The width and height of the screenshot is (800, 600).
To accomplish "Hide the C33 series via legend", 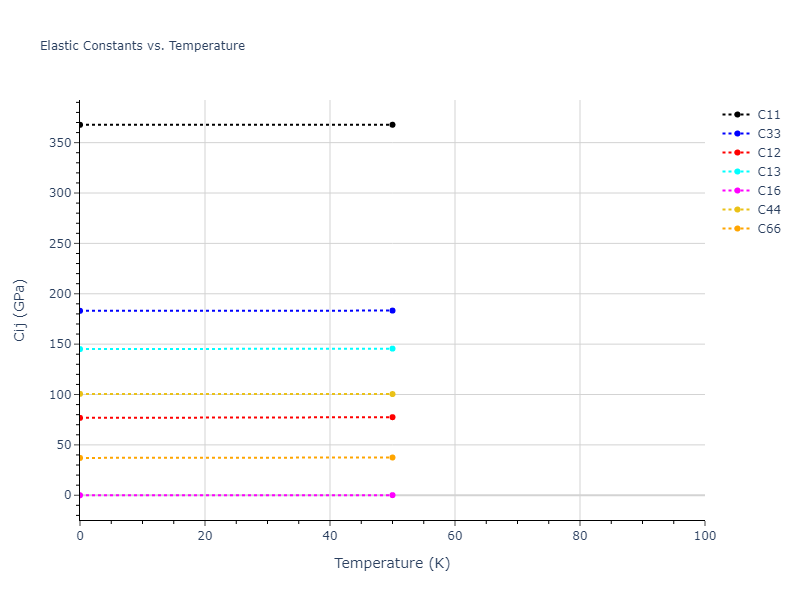I will coord(768,134).
